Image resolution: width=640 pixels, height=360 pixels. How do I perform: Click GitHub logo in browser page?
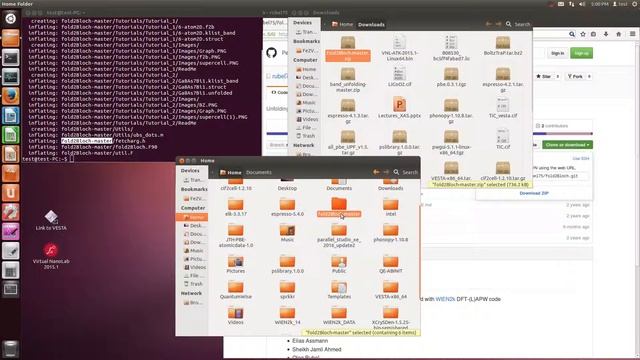click(x=271, y=53)
